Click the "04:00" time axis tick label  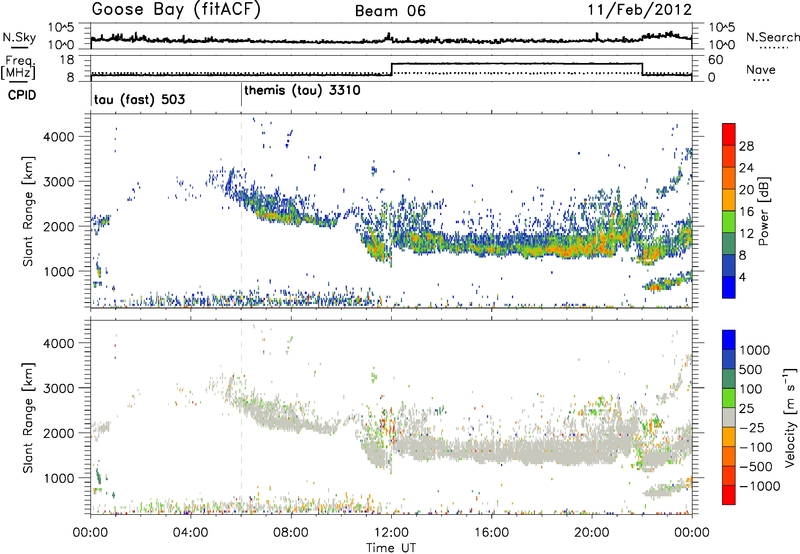click(x=190, y=533)
